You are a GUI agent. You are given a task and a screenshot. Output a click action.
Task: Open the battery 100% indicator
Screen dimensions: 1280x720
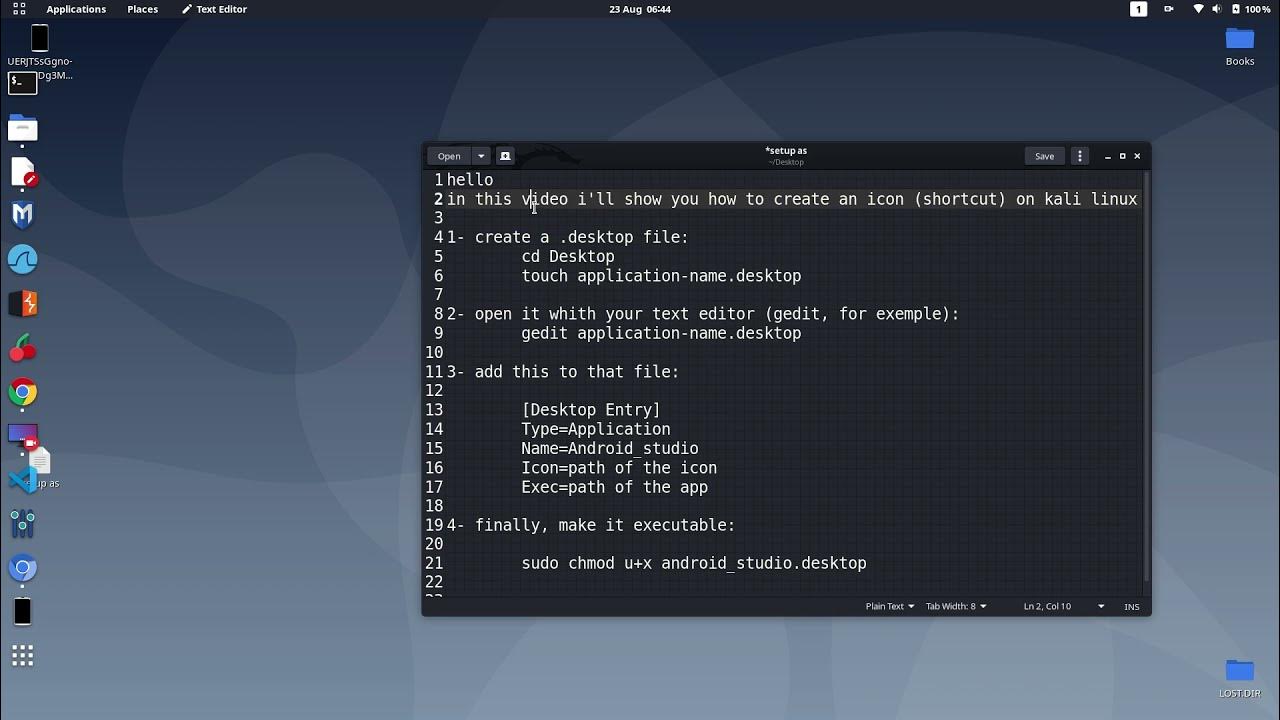(x=1250, y=9)
